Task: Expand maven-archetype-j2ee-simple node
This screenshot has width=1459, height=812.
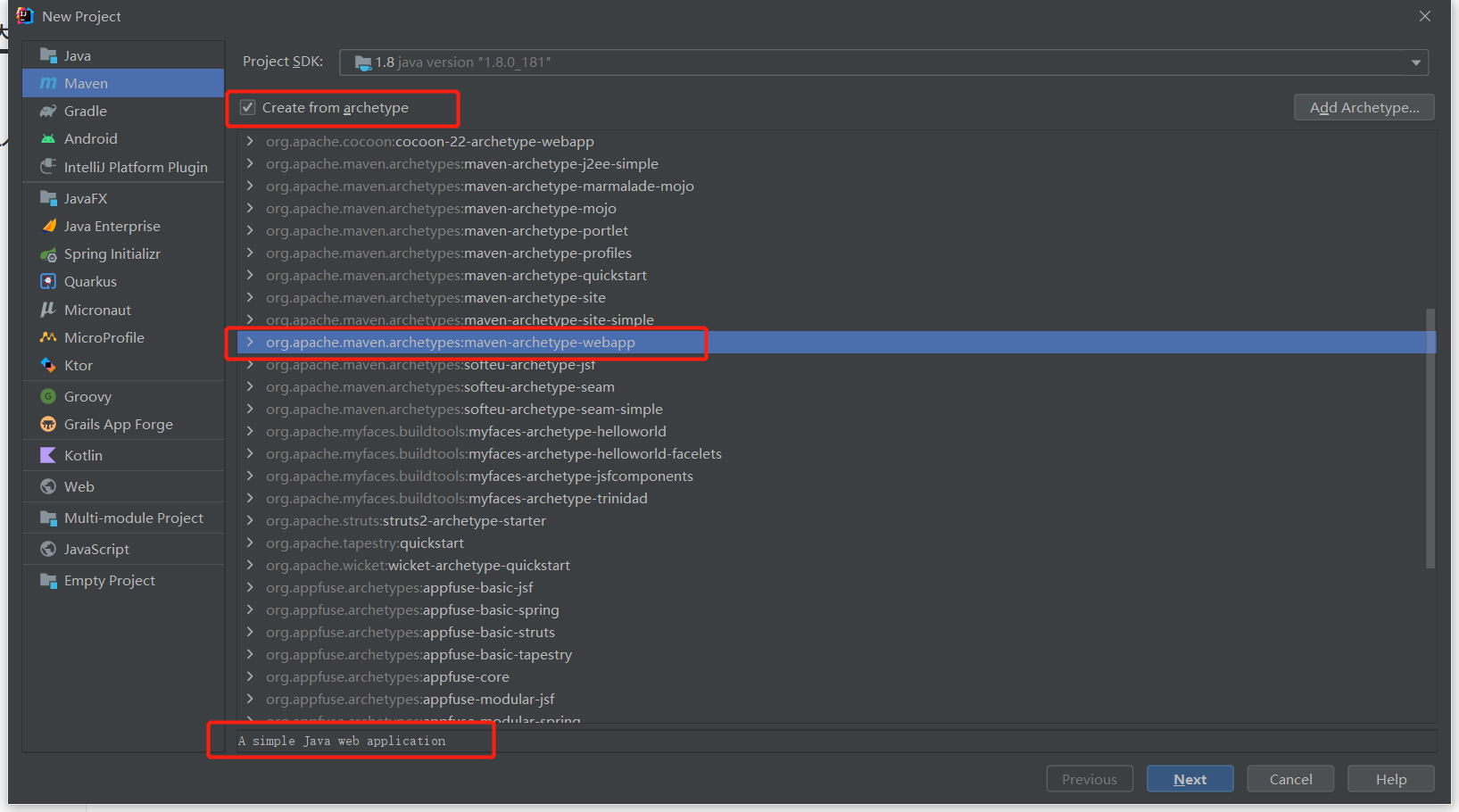Action: tap(250, 163)
